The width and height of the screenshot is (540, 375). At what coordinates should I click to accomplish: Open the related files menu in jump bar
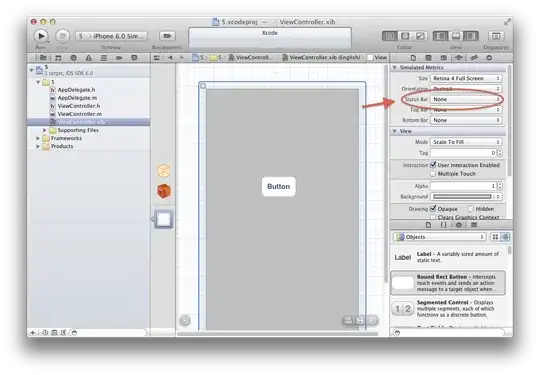157,58
